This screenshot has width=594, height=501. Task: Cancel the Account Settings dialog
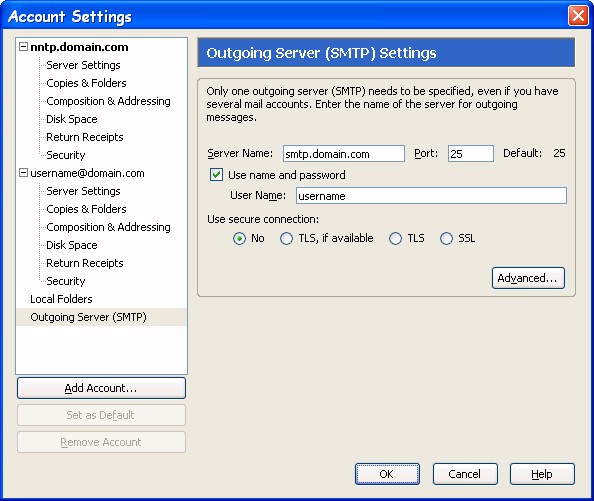click(x=465, y=474)
